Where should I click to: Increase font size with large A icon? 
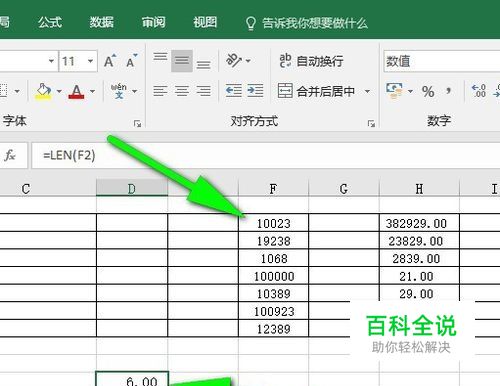point(110,61)
